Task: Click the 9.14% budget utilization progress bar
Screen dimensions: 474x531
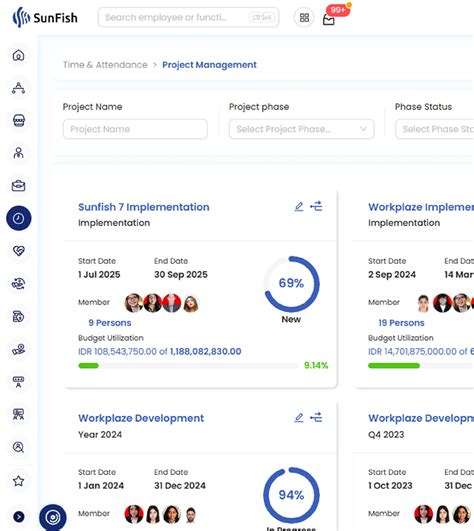Action: (188, 366)
